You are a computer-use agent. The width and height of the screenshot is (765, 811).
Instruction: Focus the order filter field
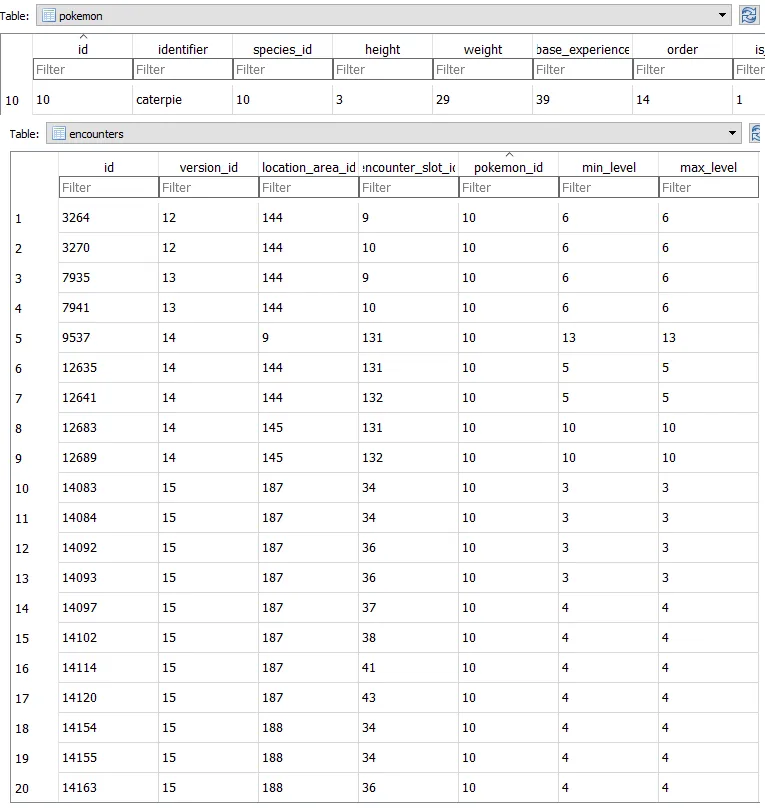point(682,69)
